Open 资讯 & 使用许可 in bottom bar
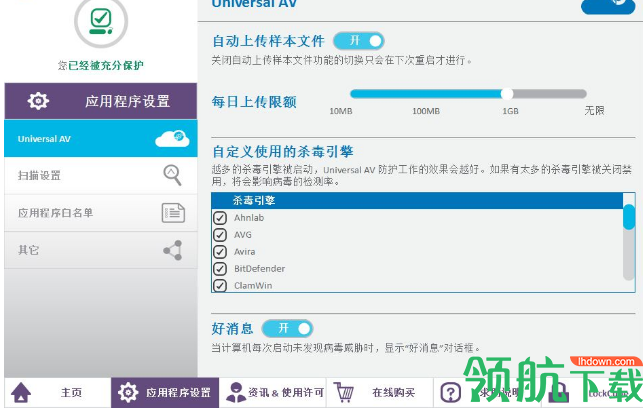This screenshot has width=643, height=409. [x=273, y=393]
